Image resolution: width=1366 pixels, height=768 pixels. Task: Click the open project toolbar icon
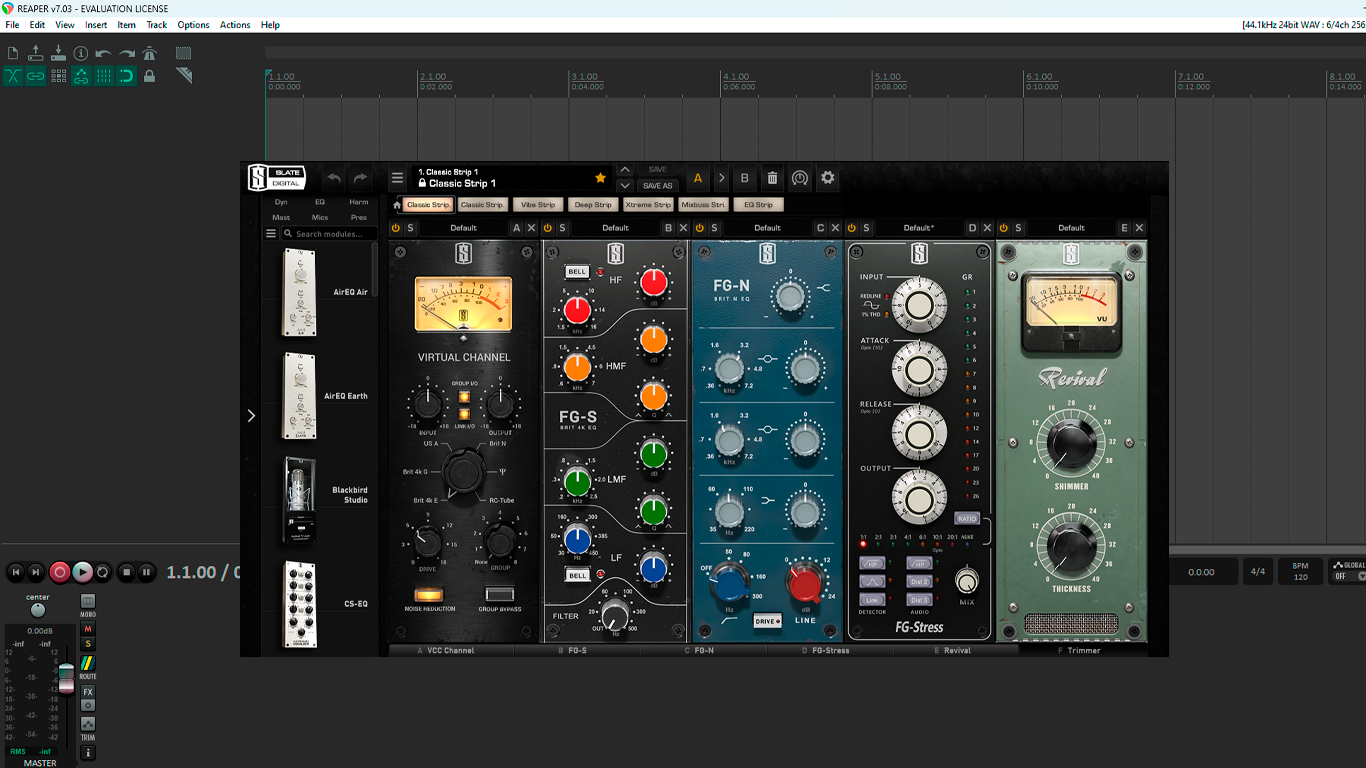click(x=36, y=53)
